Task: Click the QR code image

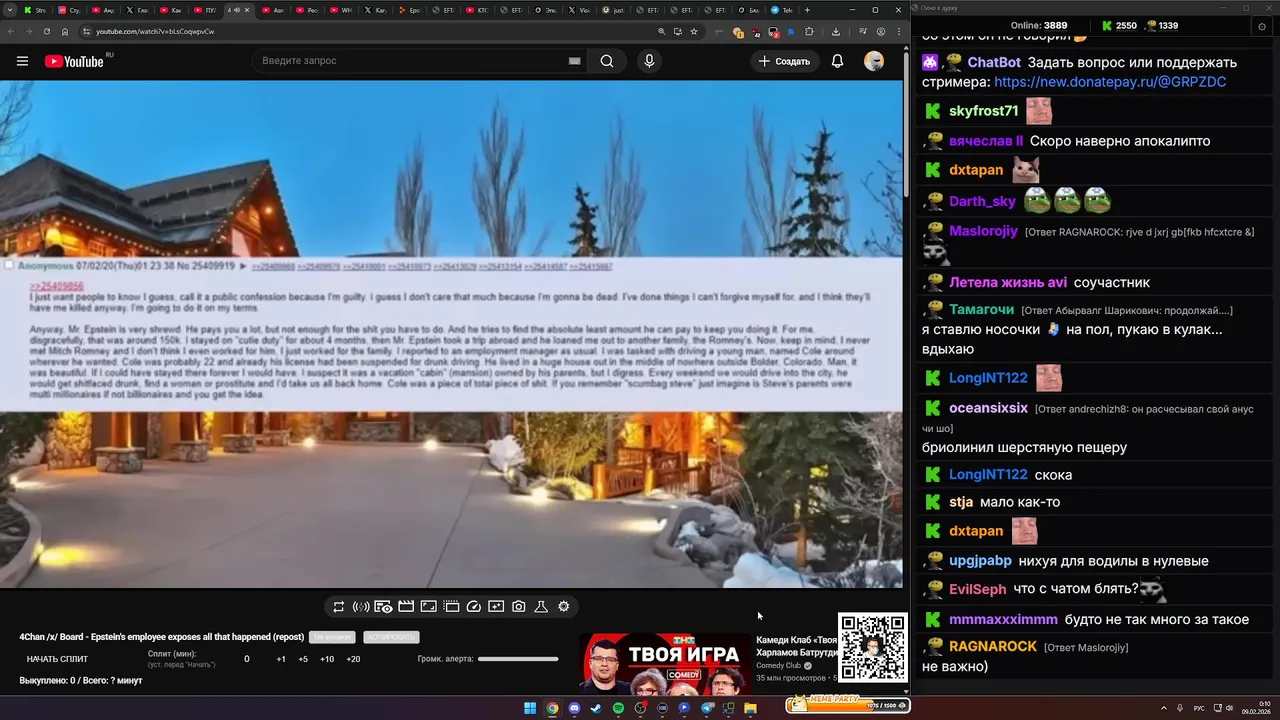Action: tap(873, 648)
